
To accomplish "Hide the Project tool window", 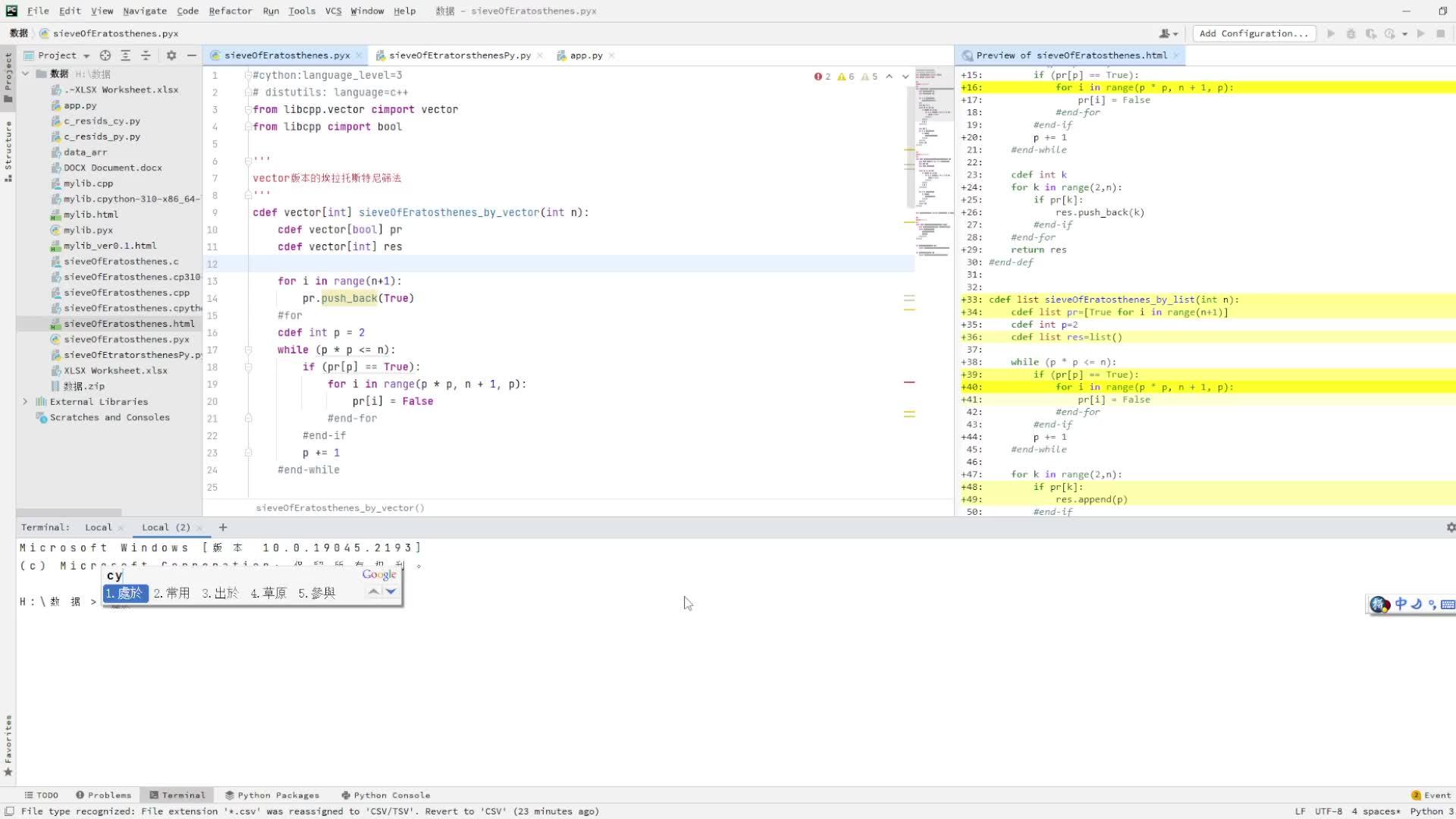I will 192,55.
